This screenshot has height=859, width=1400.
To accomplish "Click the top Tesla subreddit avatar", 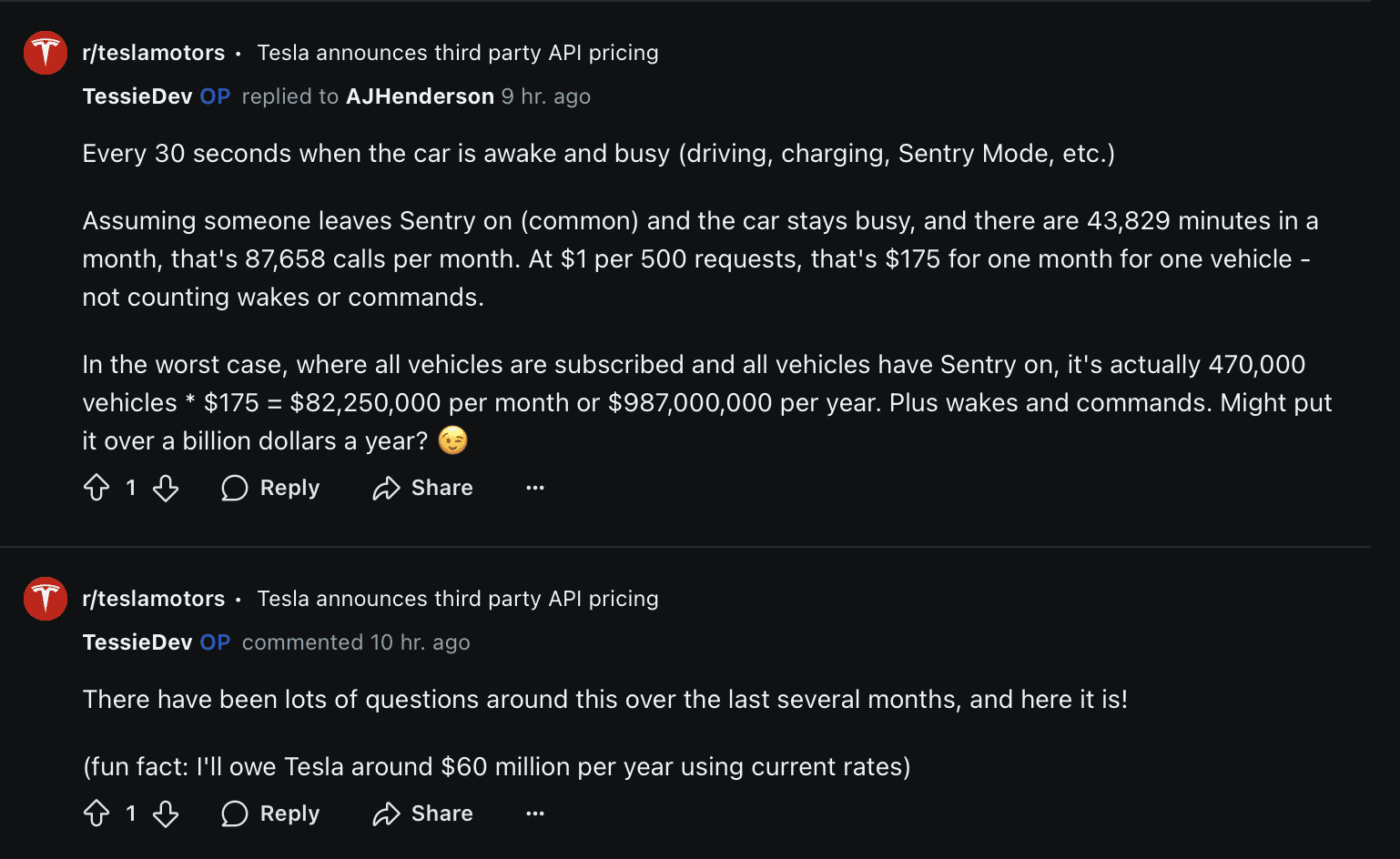I will click(x=46, y=53).
